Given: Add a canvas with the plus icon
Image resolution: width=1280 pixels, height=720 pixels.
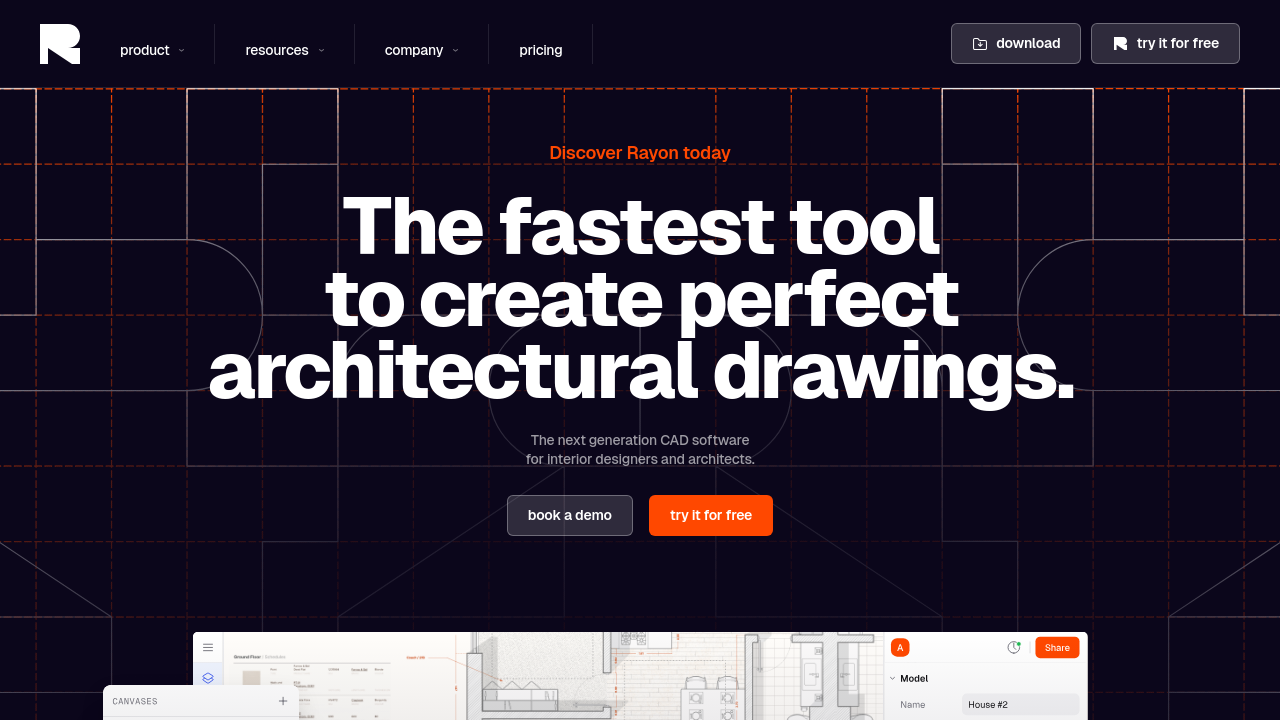Looking at the screenshot, I should (283, 701).
